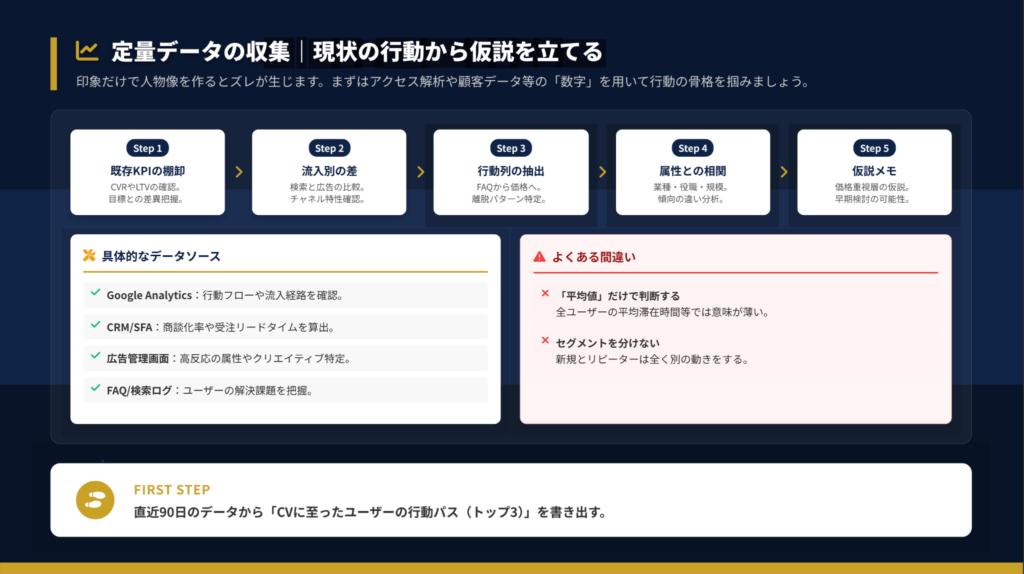Click the green checkmark beside 広告管理画面
This screenshot has height=574, width=1024.
(95, 357)
